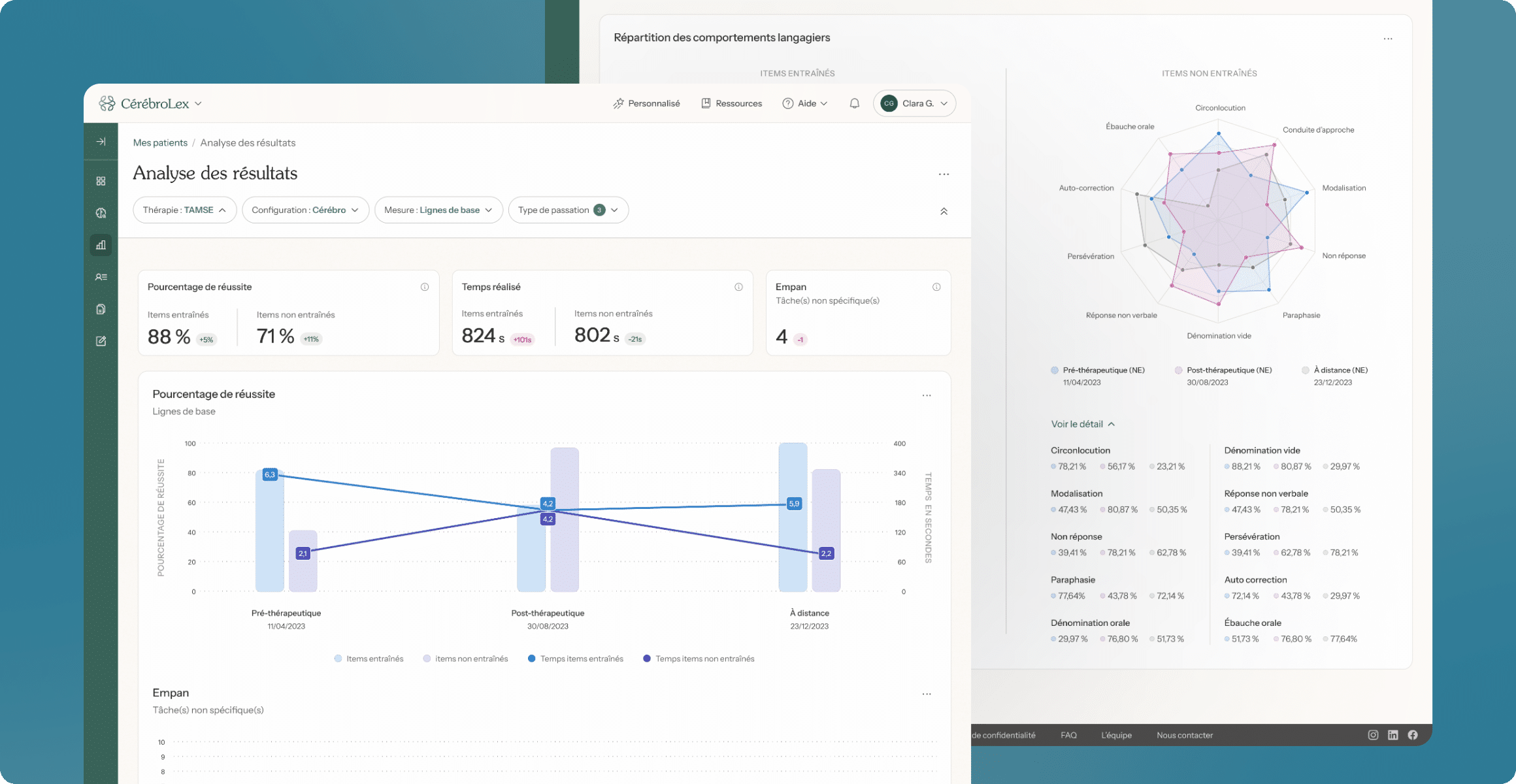Click the 6,3 data point marker

tap(270, 474)
